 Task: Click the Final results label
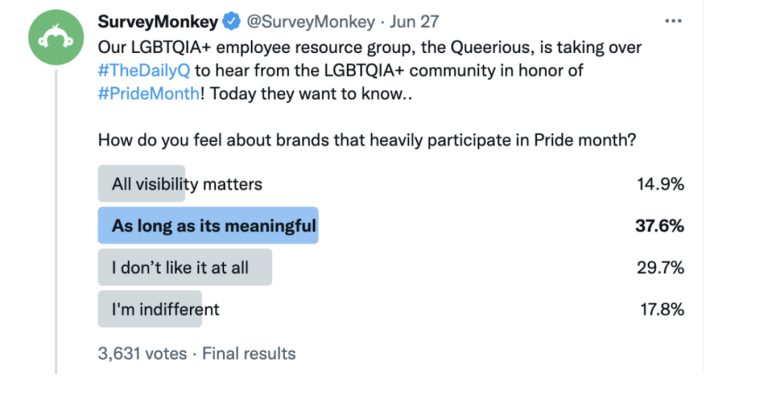click(249, 354)
